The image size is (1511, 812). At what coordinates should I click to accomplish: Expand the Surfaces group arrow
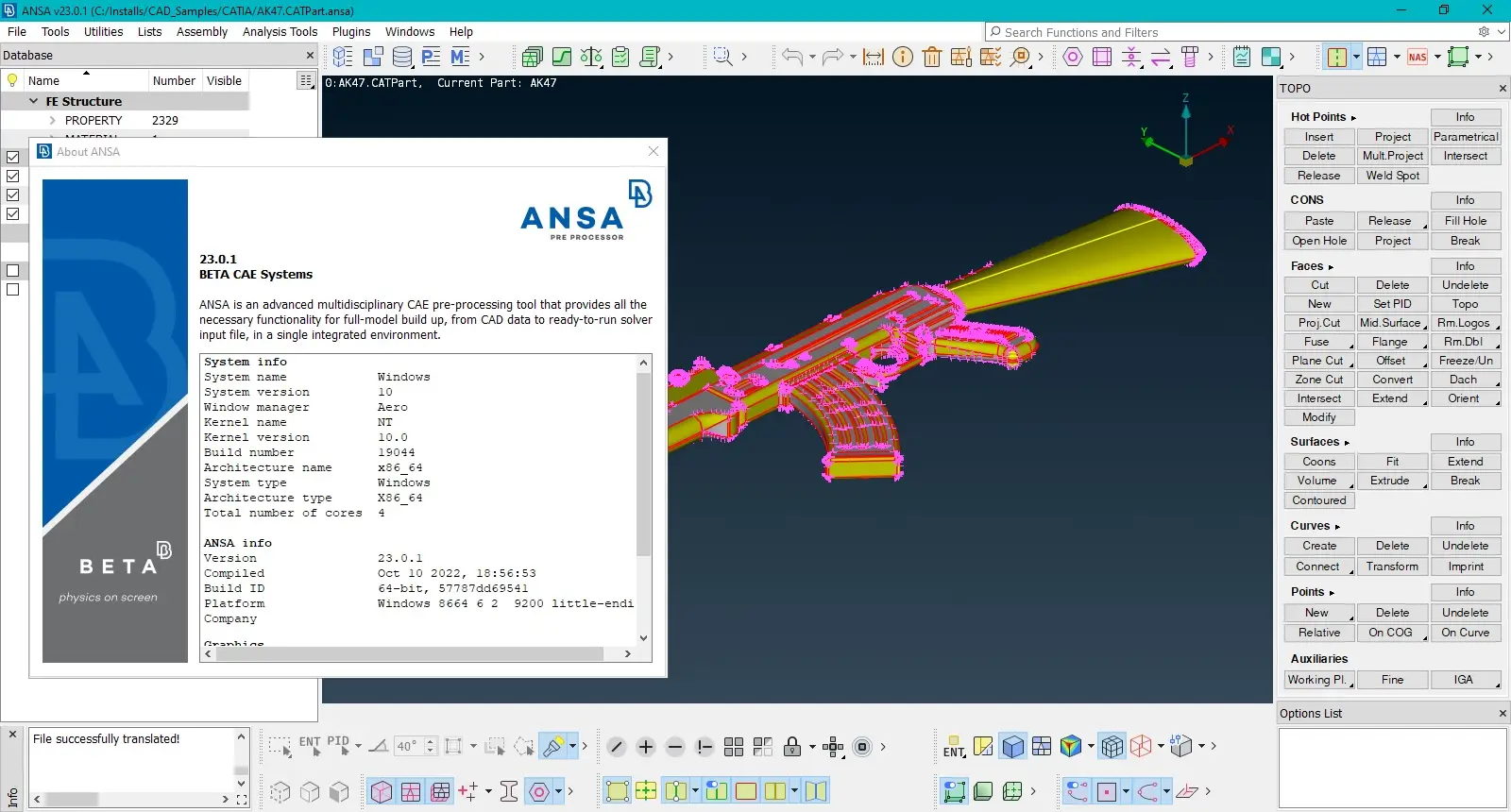pyautogui.click(x=1347, y=443)
